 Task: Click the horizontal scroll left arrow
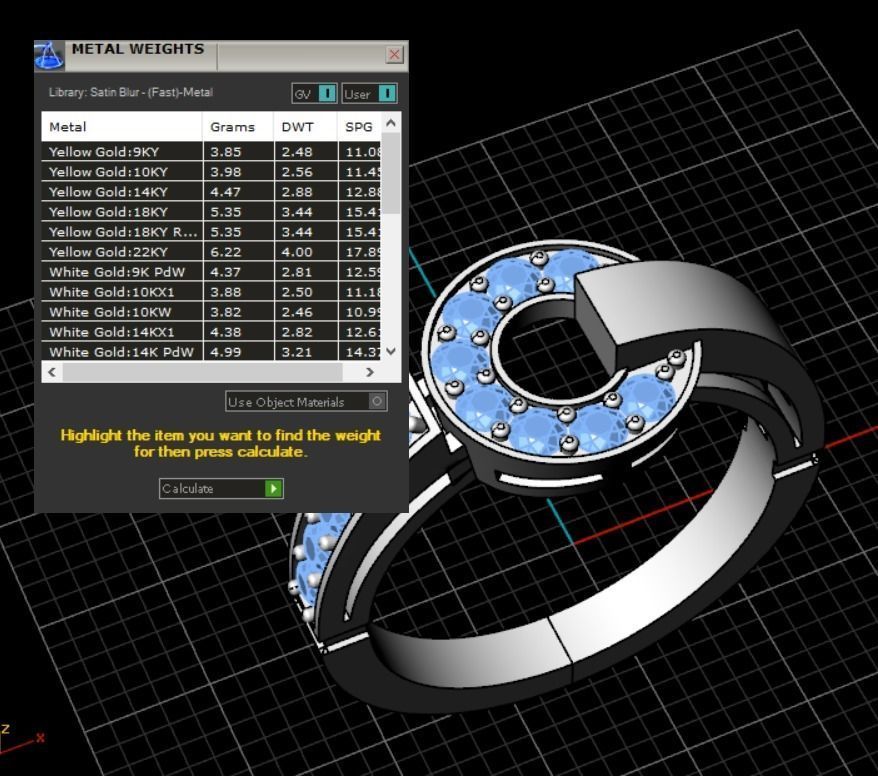tap(52, 372)
